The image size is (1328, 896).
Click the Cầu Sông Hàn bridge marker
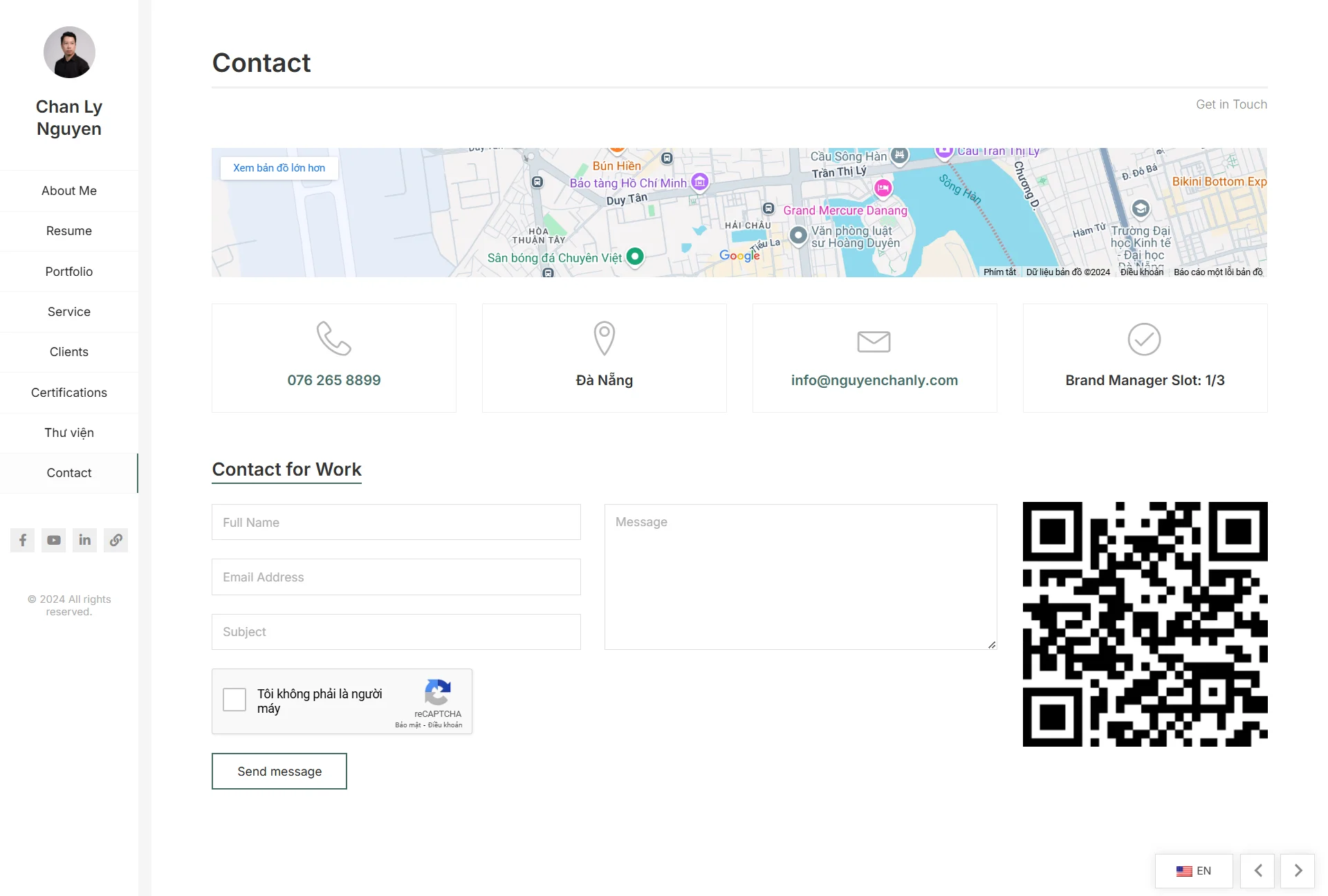[x=899, y=156]
